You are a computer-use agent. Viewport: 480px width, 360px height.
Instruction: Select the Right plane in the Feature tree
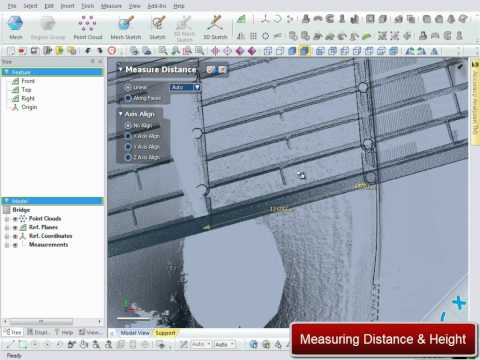pos(28,99)
